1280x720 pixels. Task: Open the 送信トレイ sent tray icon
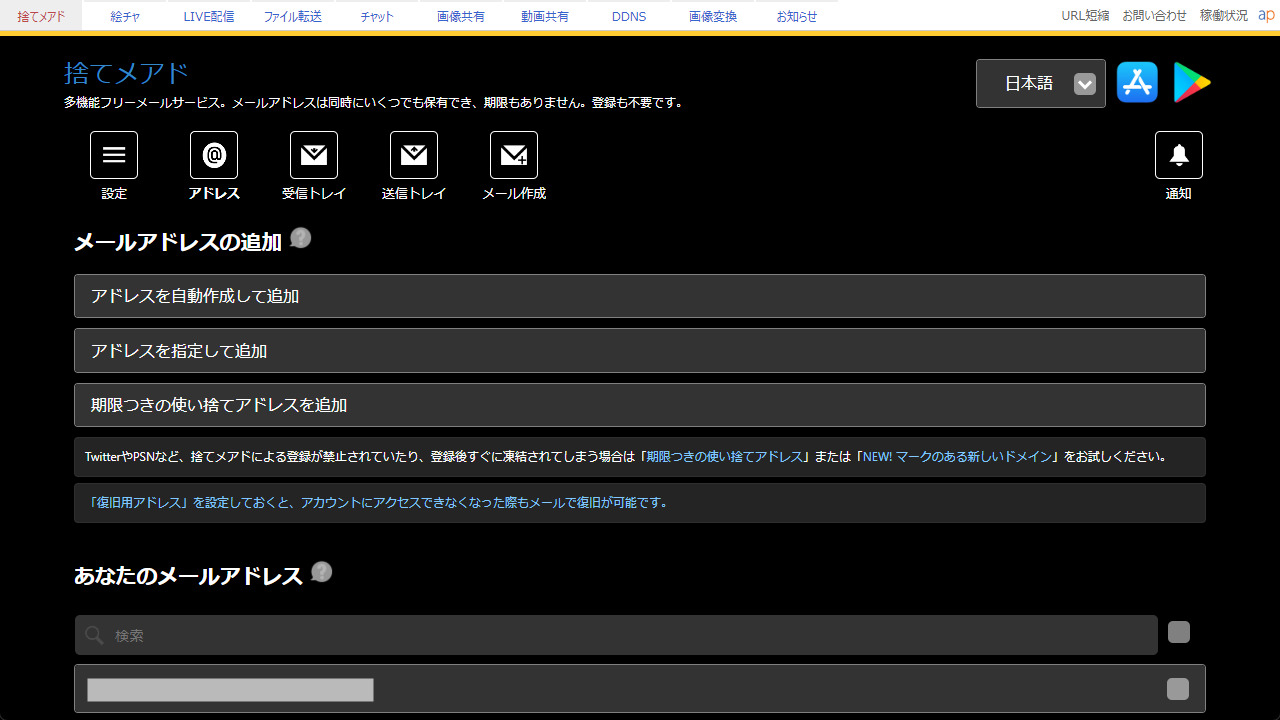coord(414,155)
